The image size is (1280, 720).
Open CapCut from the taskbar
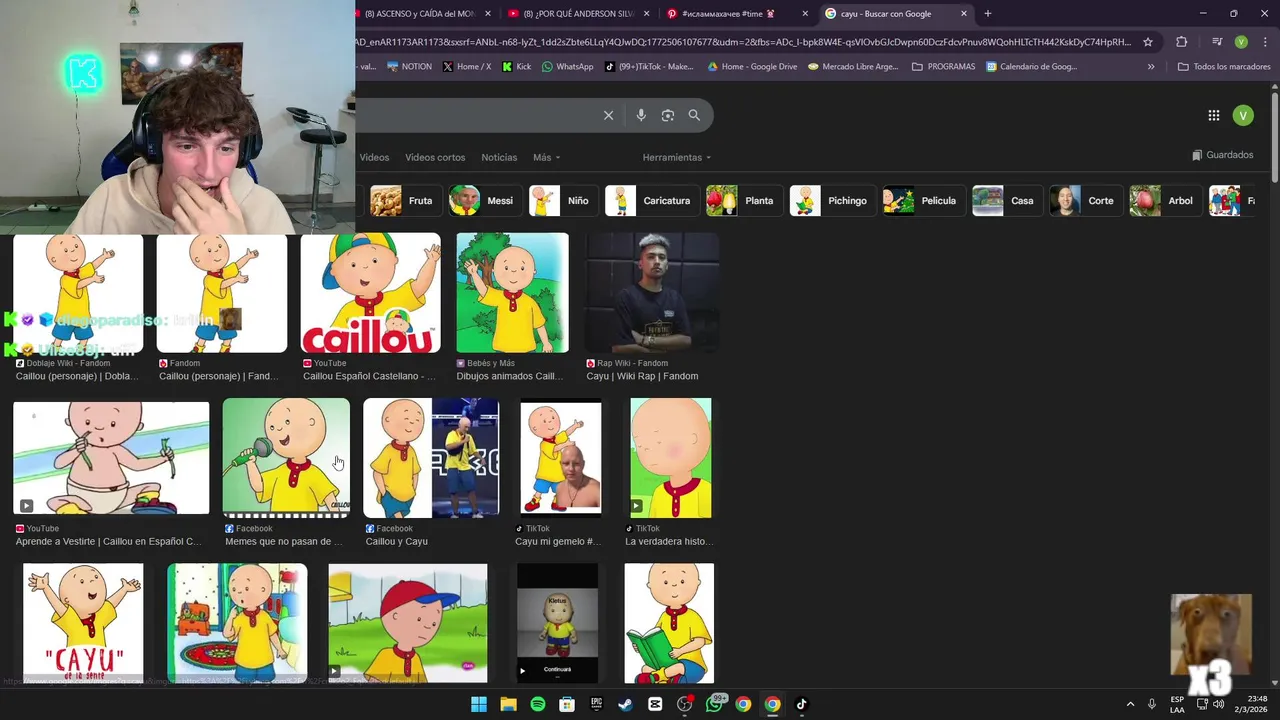655,704
